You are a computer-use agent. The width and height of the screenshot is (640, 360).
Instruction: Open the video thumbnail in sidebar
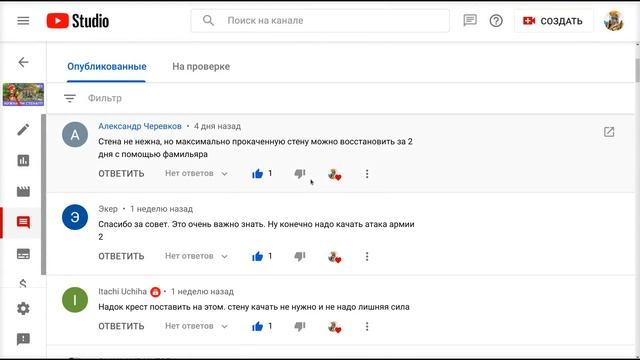tap(23, 95)
